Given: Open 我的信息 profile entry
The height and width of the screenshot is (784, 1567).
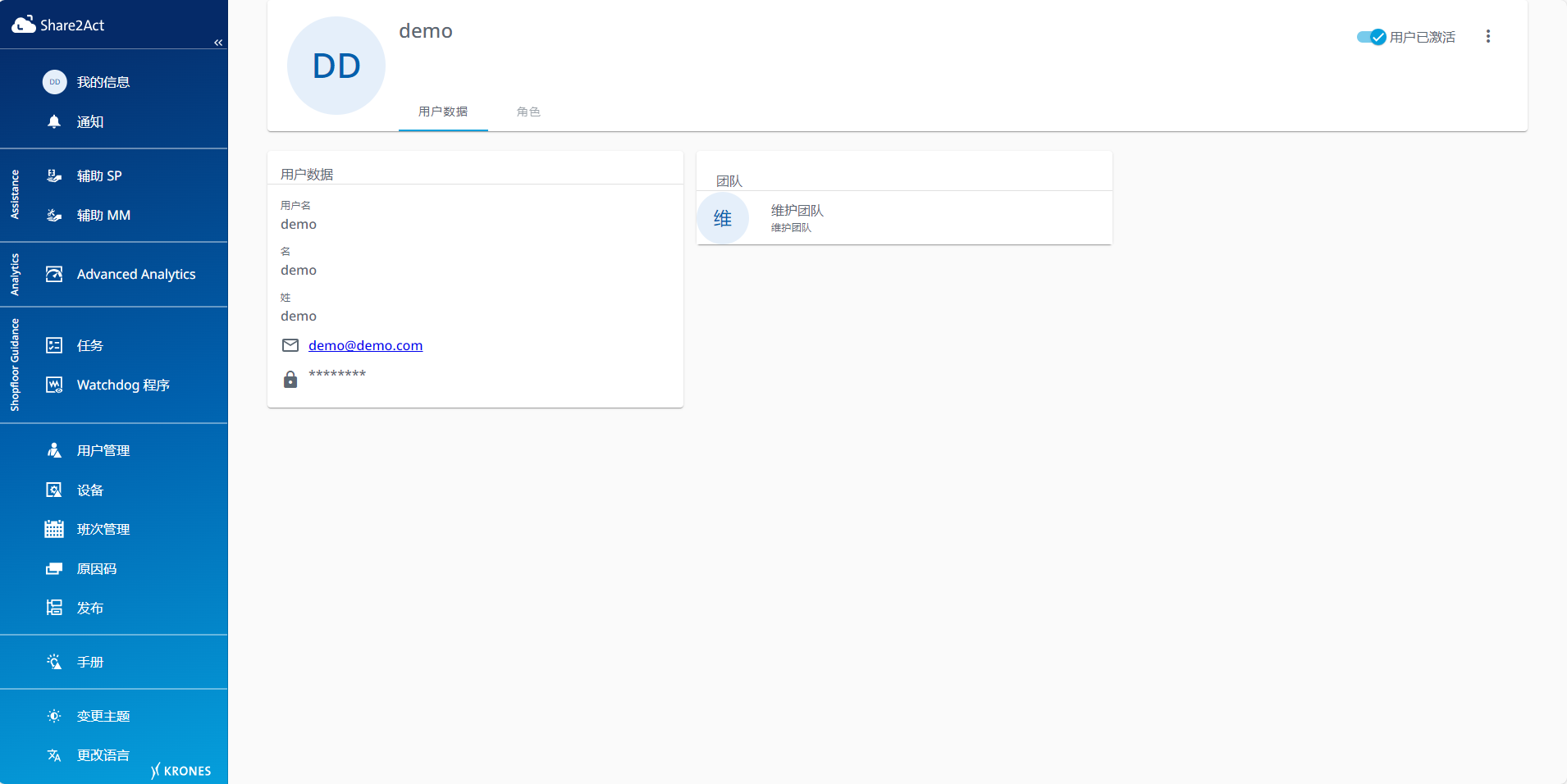Looking at the screenshot, I should click(103, 82).
